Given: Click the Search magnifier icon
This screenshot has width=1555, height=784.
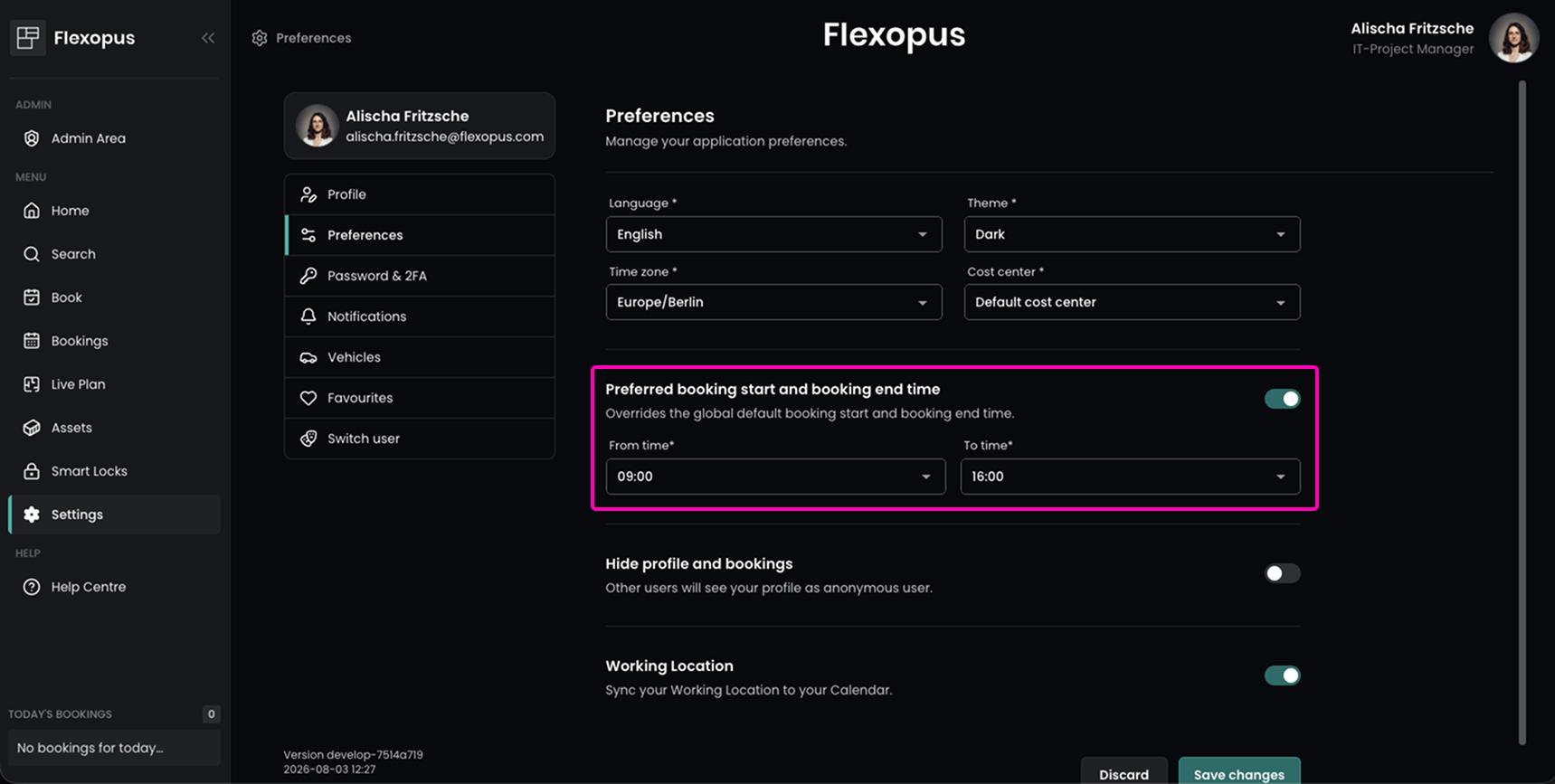Looking at the screenshot, I should click(32, 254).
